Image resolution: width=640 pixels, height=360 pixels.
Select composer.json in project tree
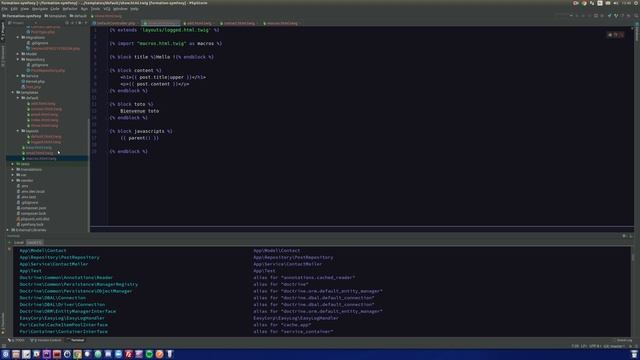coord(33,208)
